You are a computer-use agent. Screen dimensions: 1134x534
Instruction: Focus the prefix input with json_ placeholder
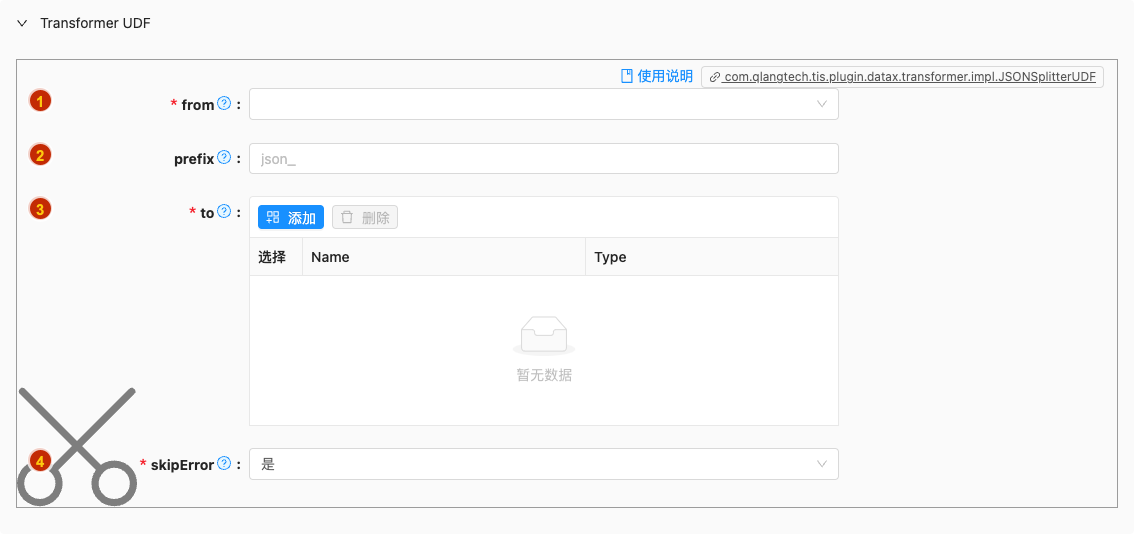click(x=543, y=158)
